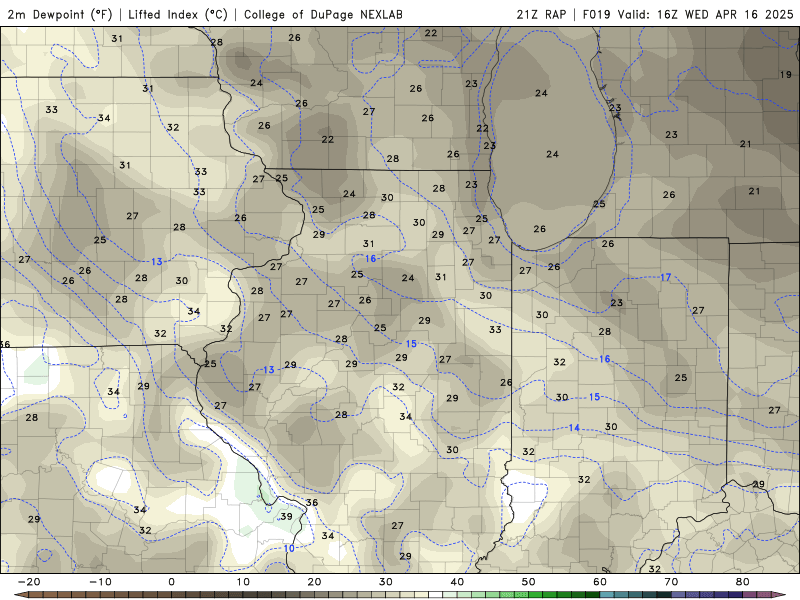Select the -10 label on color scale
The height and width of the screenshot is (600, 800).
[x=100, y=582]
